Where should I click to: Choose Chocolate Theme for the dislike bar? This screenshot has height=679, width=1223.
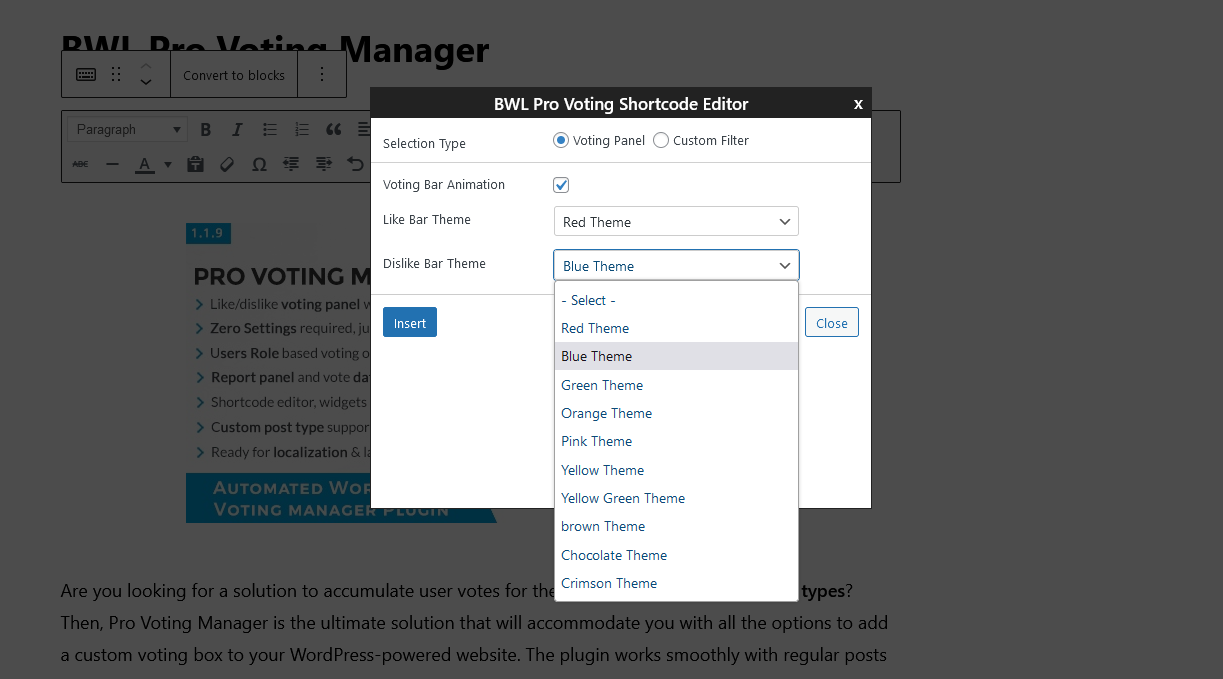click(x=613, y=555)
